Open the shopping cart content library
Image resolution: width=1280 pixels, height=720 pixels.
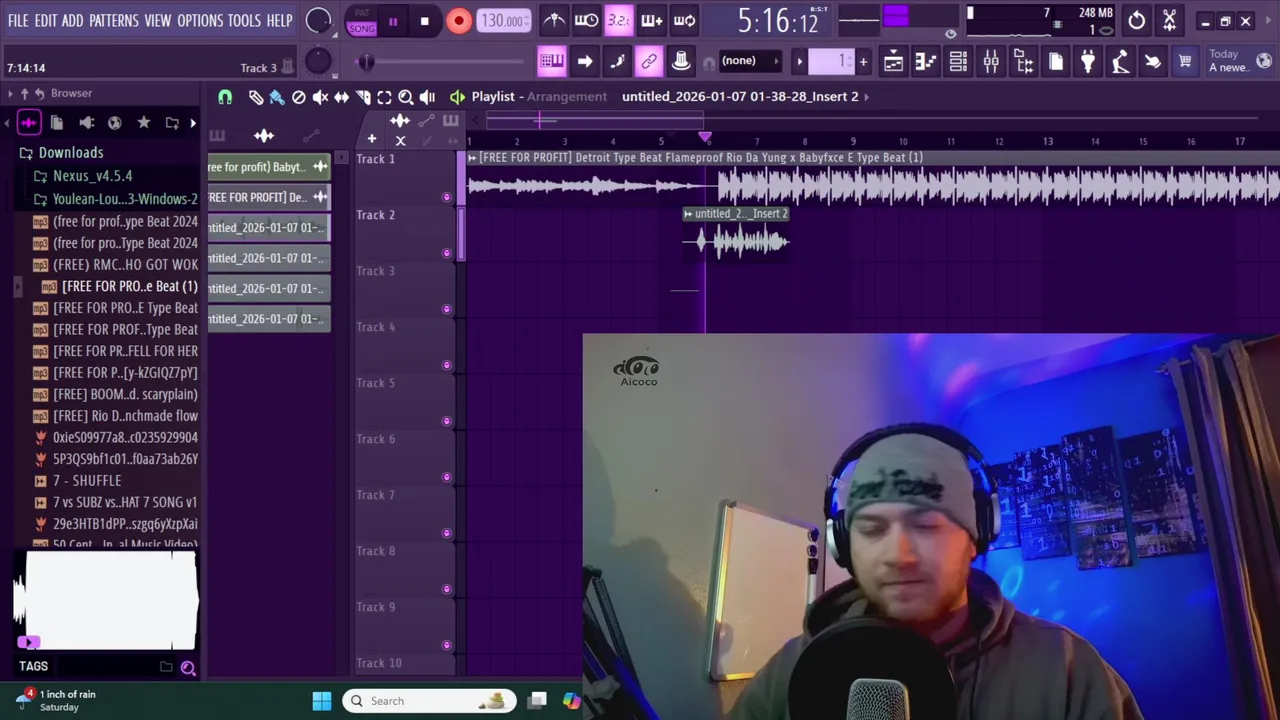click(x=1185, y=62)
